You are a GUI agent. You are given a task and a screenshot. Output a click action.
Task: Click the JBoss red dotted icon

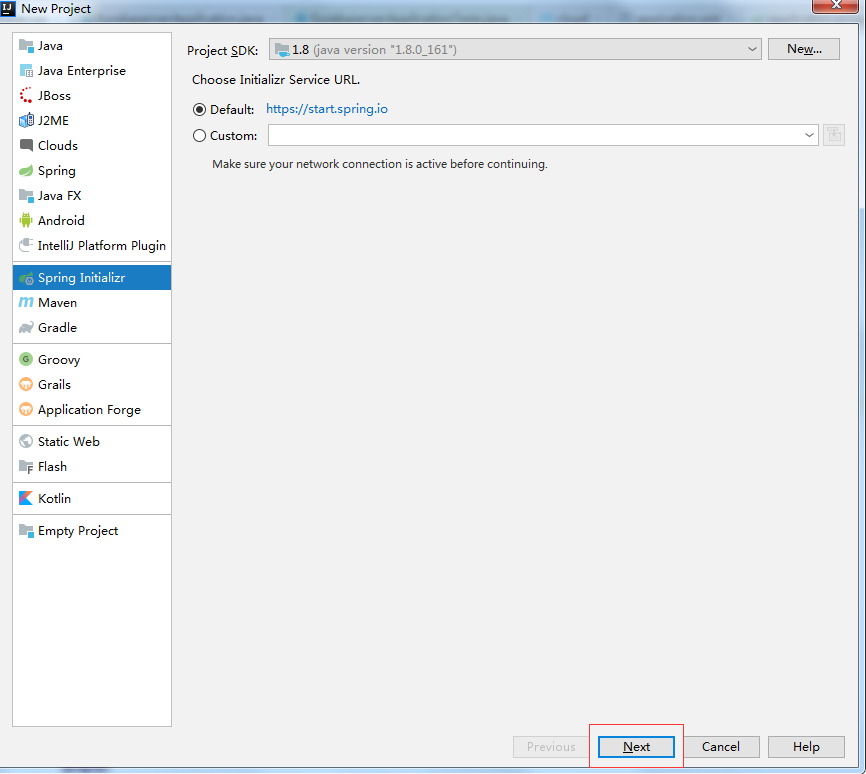(26, 96)
